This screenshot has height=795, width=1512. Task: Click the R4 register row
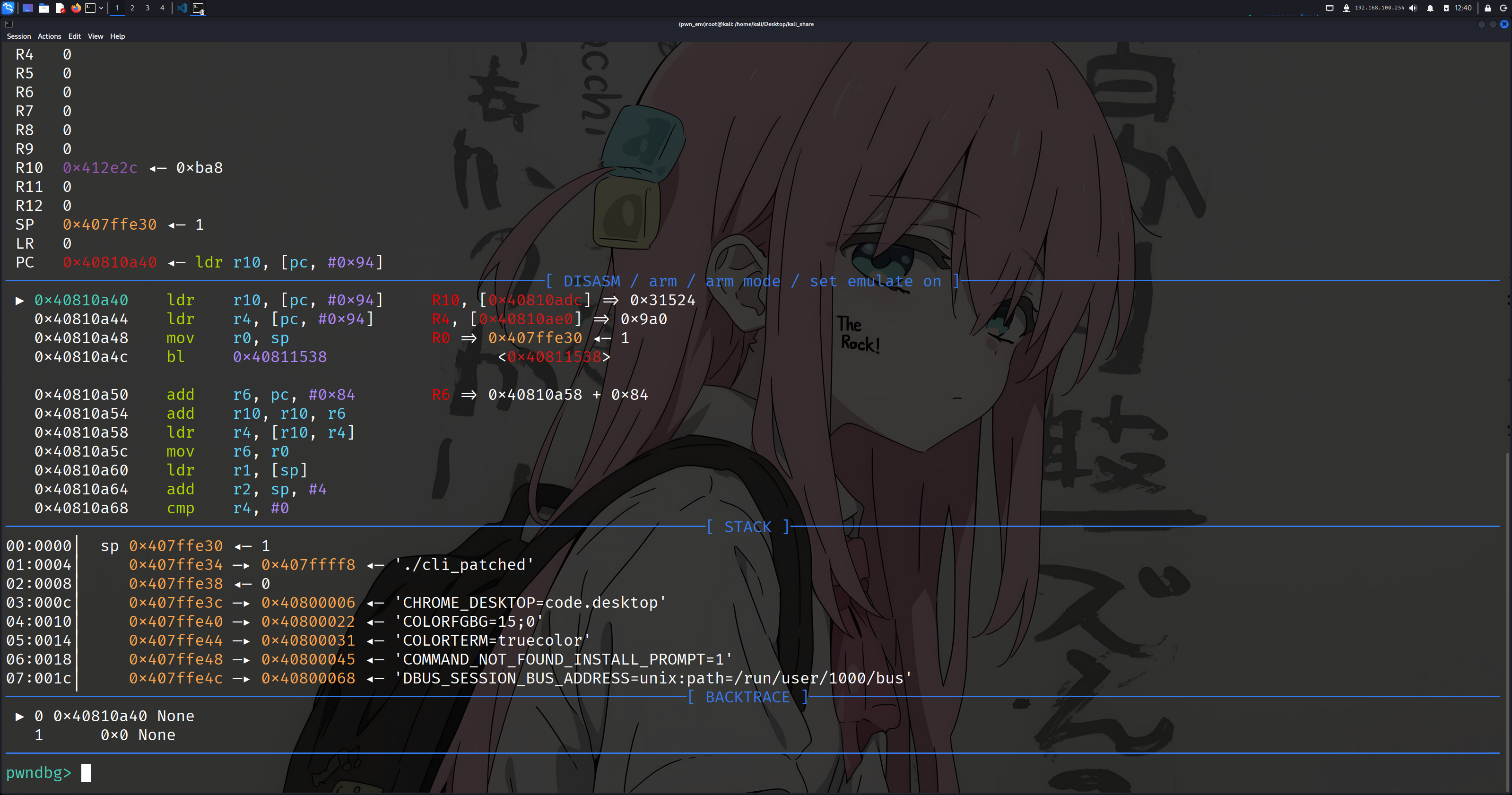click(x=43, y=54)
